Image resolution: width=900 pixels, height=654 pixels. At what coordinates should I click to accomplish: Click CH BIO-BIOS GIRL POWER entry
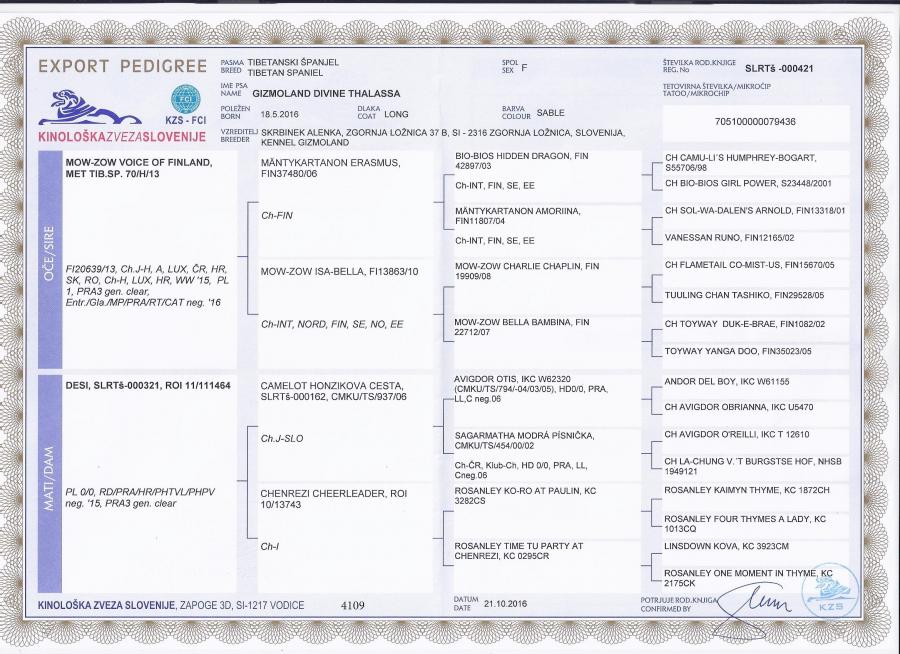tap(748, 183)
